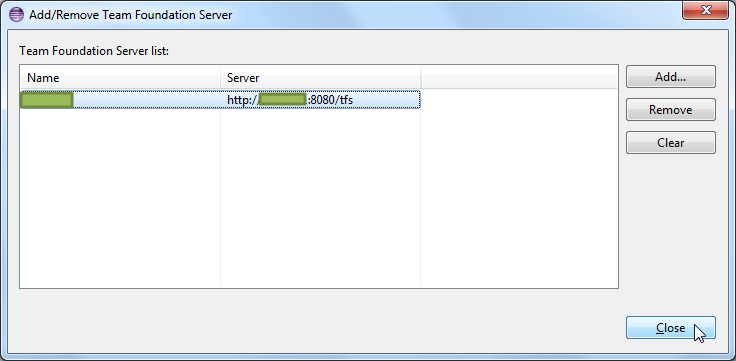The image size is (736, 361).
Task: Click the Add... button
Action: click(x=670, y=77)
